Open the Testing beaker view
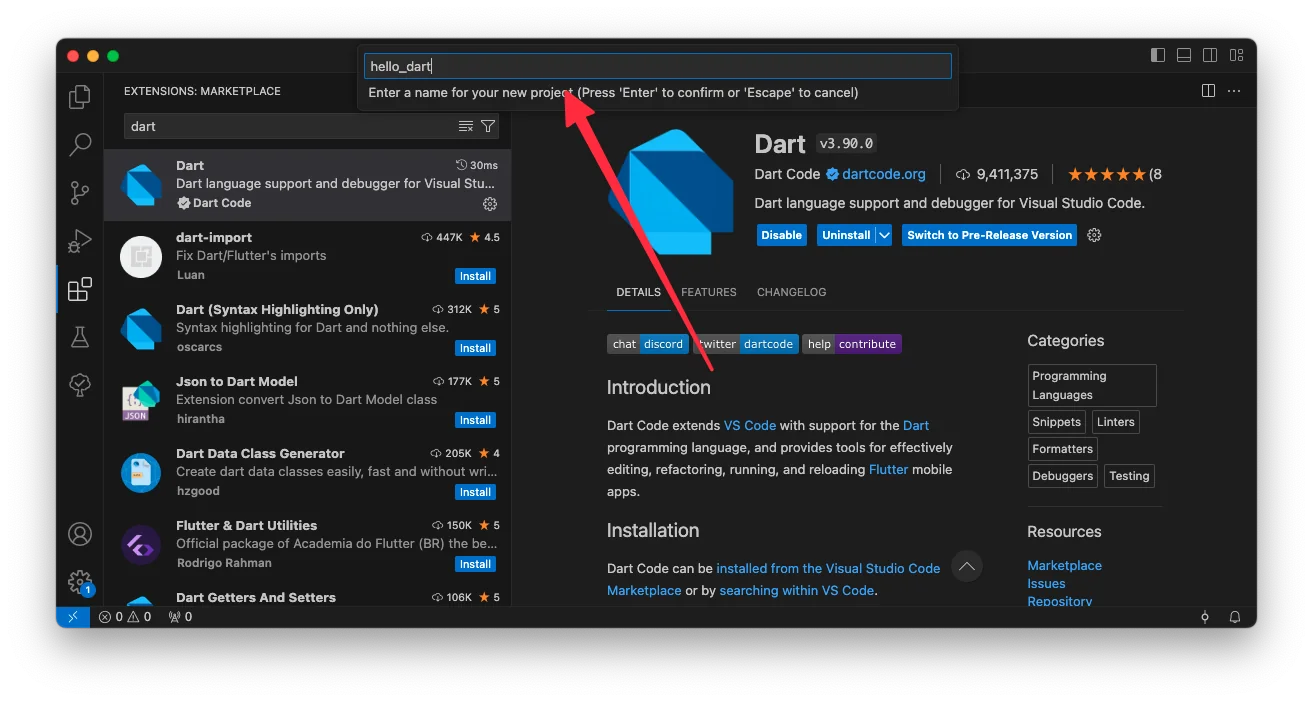The width and height of the screenshot is (1313, 702). pos(80,337)
